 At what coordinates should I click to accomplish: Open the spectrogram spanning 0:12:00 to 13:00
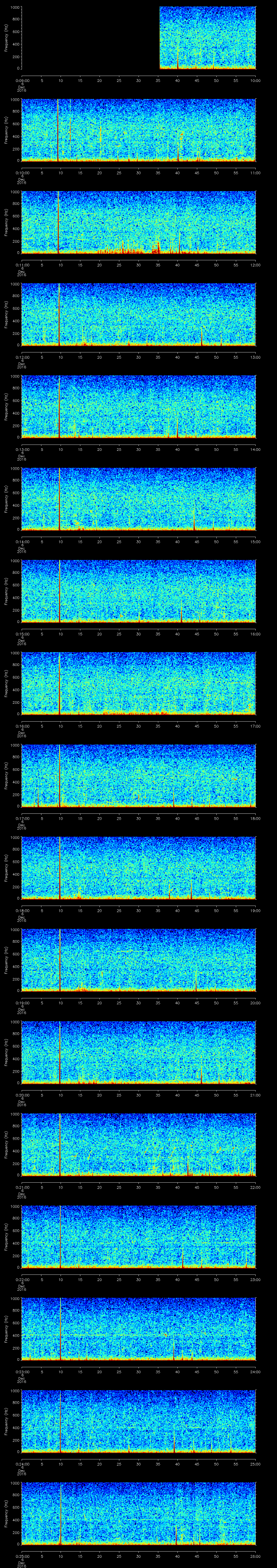click(138, 315)
